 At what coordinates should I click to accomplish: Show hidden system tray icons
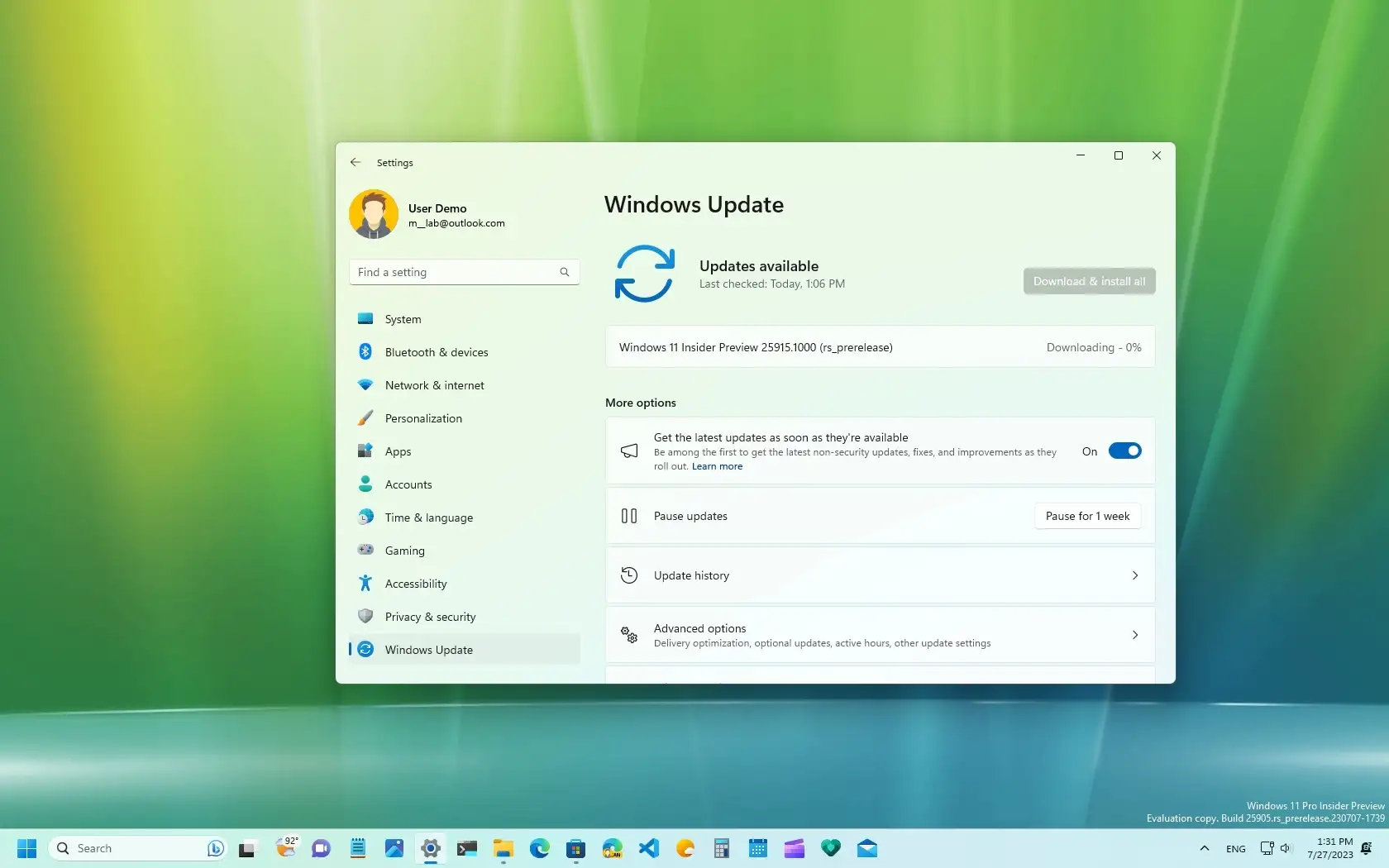1205,848
